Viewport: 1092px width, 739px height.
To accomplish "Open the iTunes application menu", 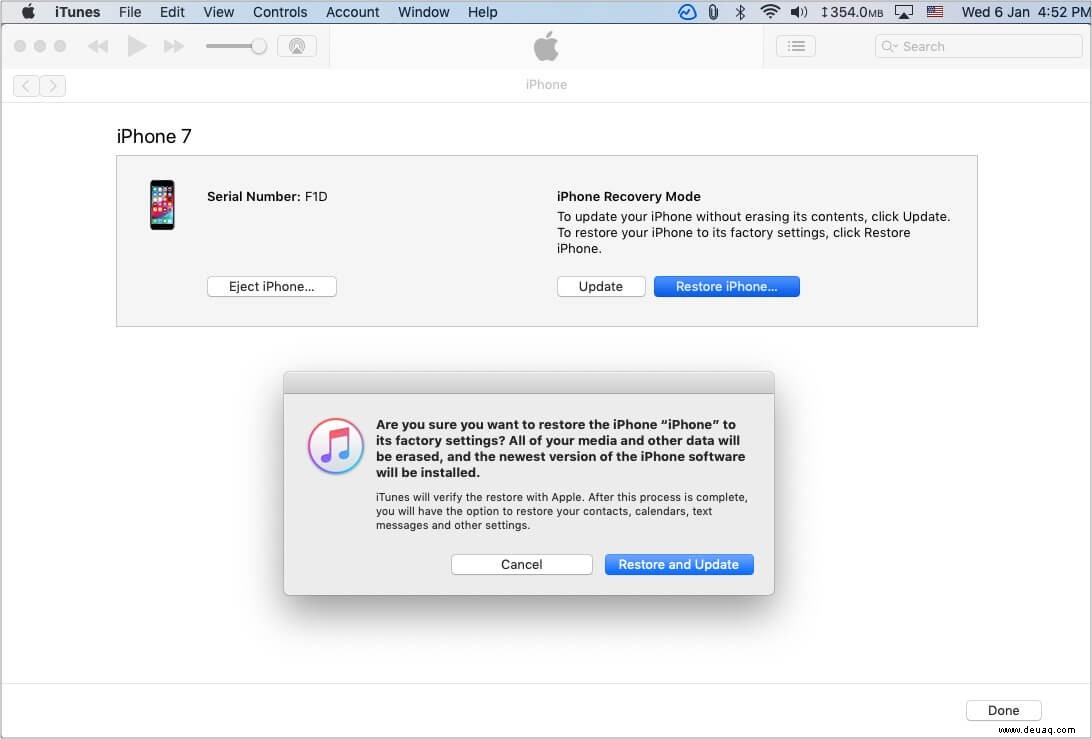I will 77,12.
